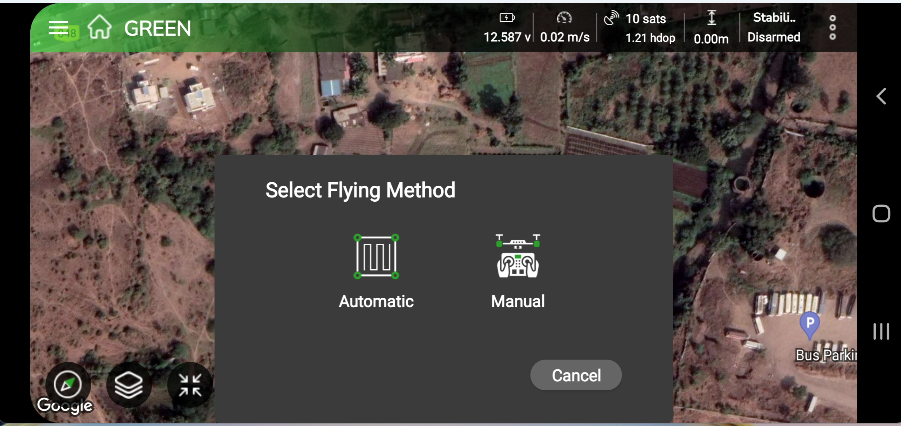Tap the battery voltage indicator
This screenshot has width=901, height=426.
(507, 18)
